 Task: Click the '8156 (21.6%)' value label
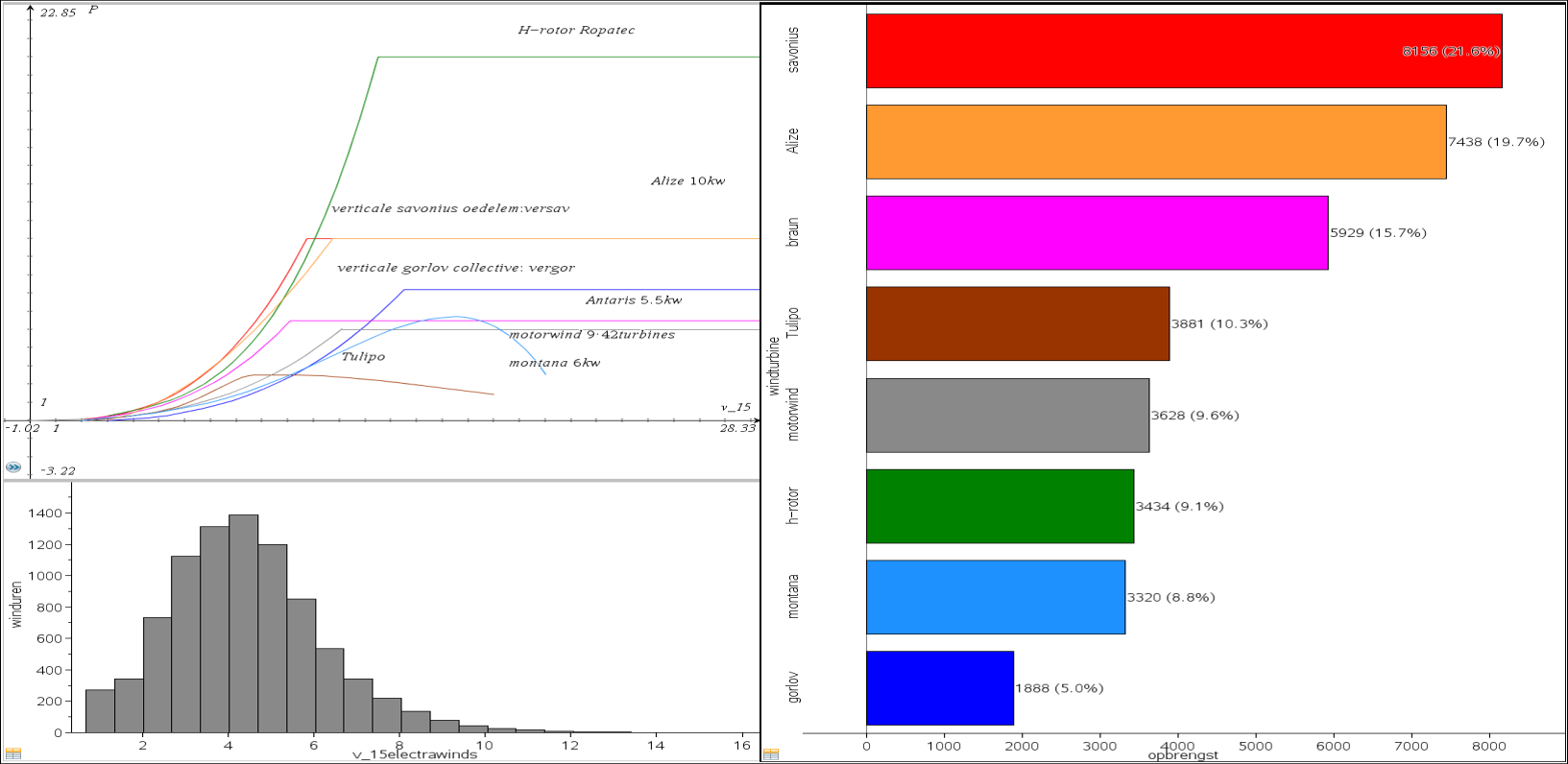click(x=1451, y=51)
